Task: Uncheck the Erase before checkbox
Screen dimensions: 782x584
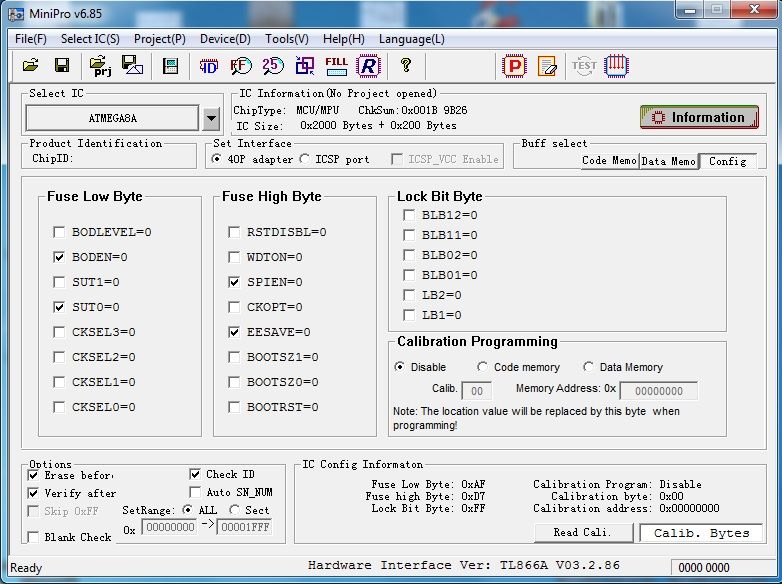Action: [33, 475]
